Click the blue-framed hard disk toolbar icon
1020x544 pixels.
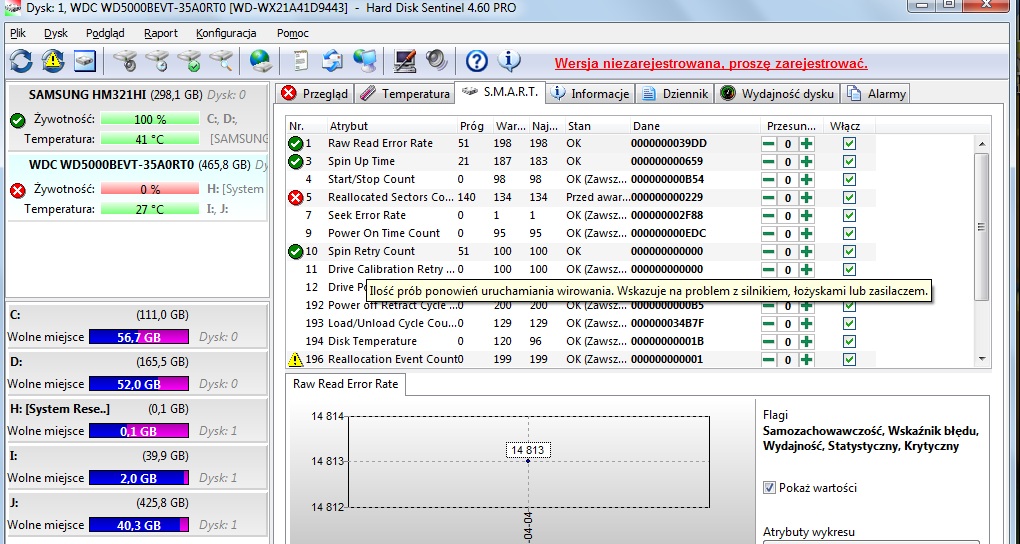tap(85, 61)
